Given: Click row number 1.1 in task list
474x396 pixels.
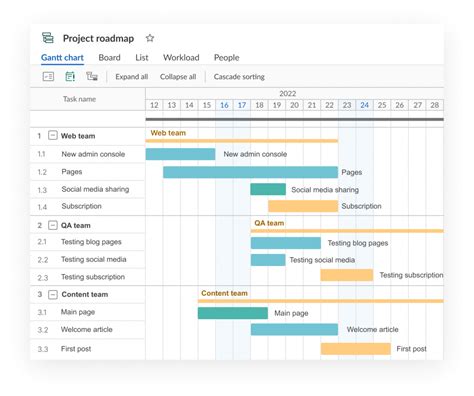Looking at the screenshot, I should coord(41,154).
